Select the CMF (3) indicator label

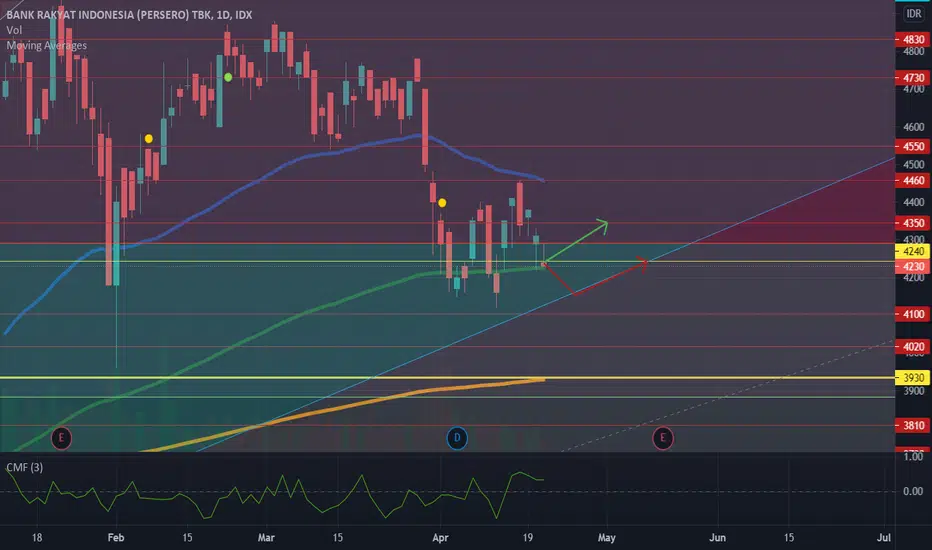24,467
